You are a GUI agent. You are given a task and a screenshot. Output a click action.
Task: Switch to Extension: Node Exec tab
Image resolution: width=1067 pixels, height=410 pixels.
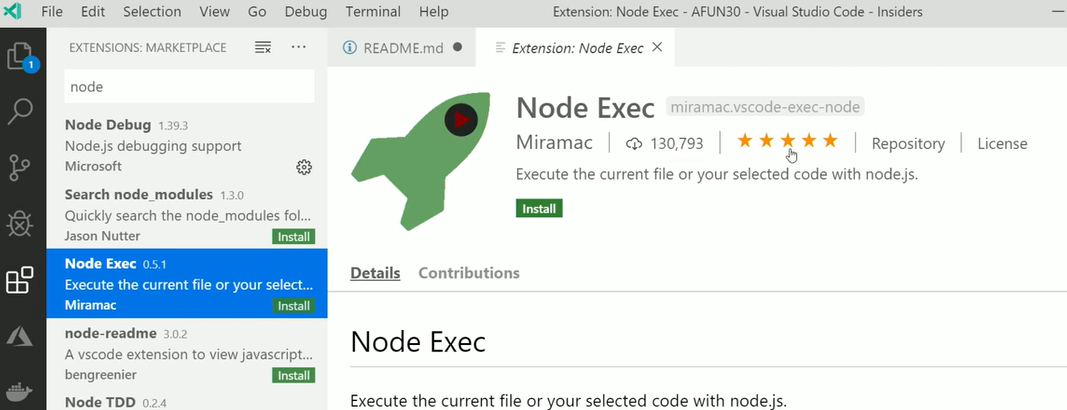576,48
